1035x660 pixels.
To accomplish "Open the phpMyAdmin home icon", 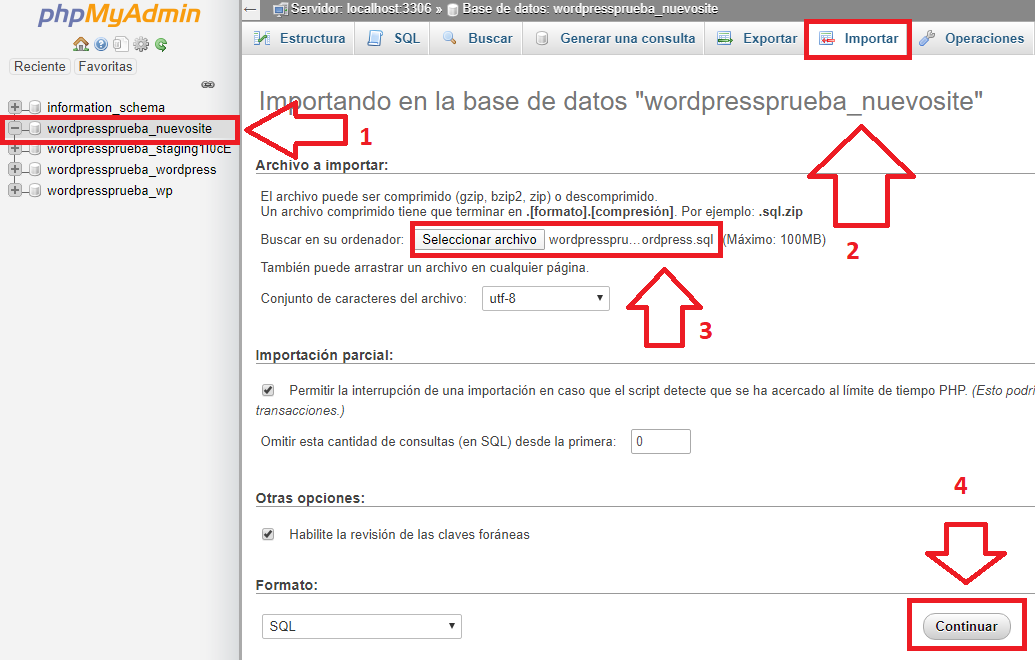I will click(x=81, y=44).
